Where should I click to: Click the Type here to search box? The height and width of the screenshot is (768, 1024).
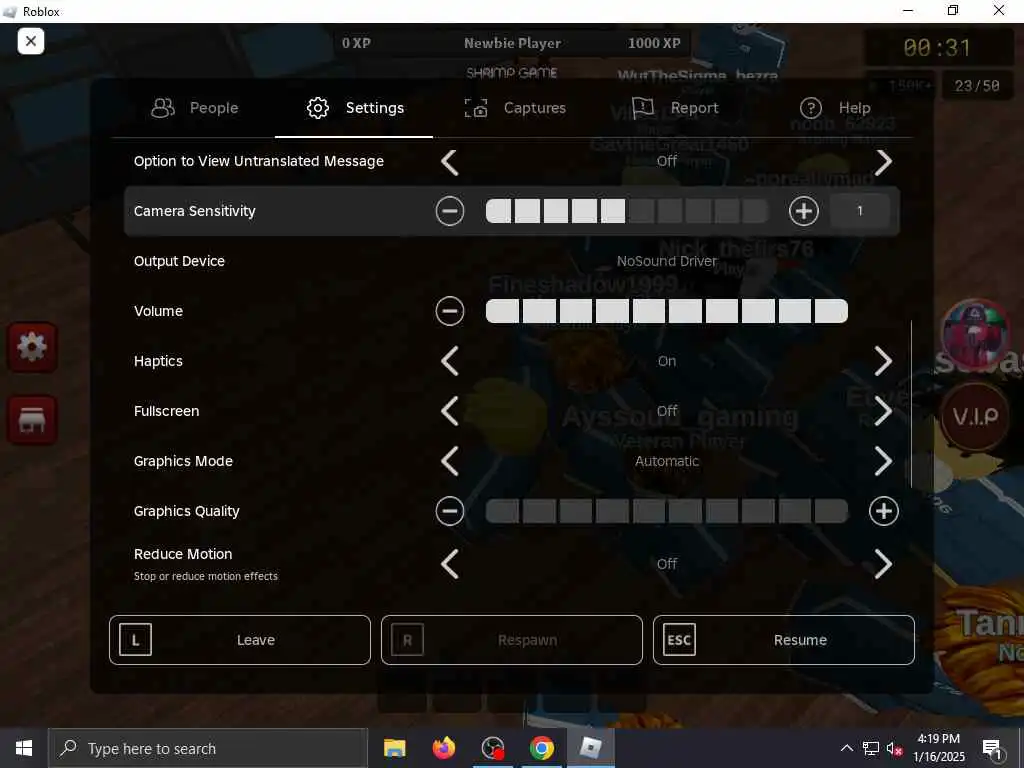tap(208, 748)
